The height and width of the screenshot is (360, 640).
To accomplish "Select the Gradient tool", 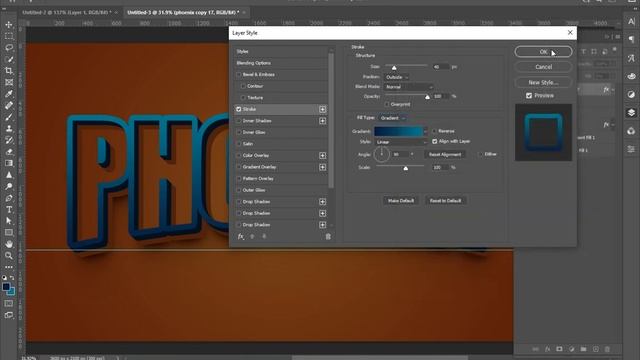I will [9, 163].
